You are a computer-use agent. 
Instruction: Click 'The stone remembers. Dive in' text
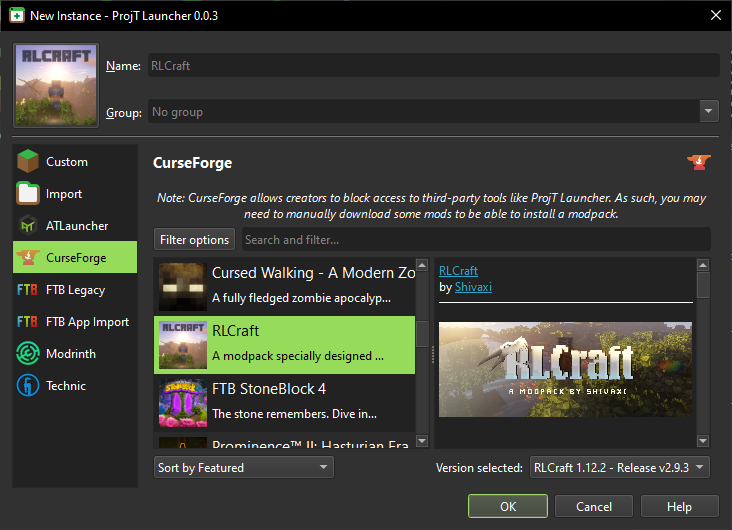click(x=294, y=414)
